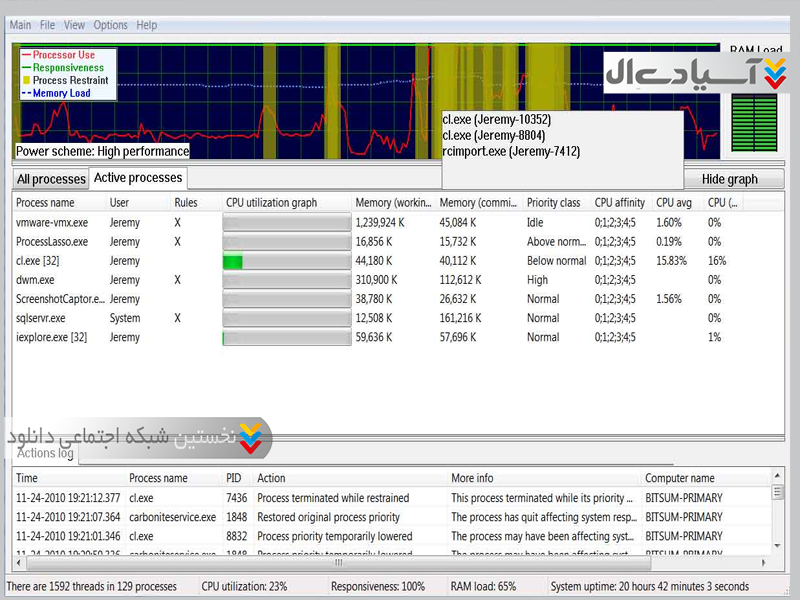Open the Help menu
Screen dimensions: 800x600
pos(147,25)
